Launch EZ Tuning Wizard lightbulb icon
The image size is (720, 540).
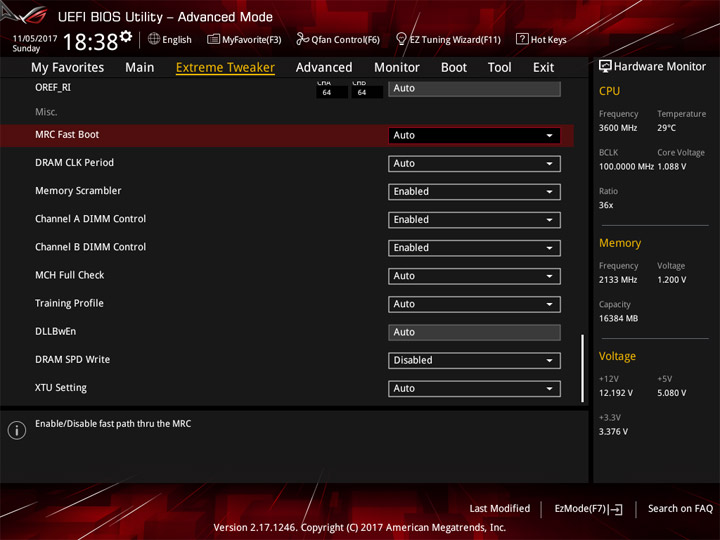401,39
